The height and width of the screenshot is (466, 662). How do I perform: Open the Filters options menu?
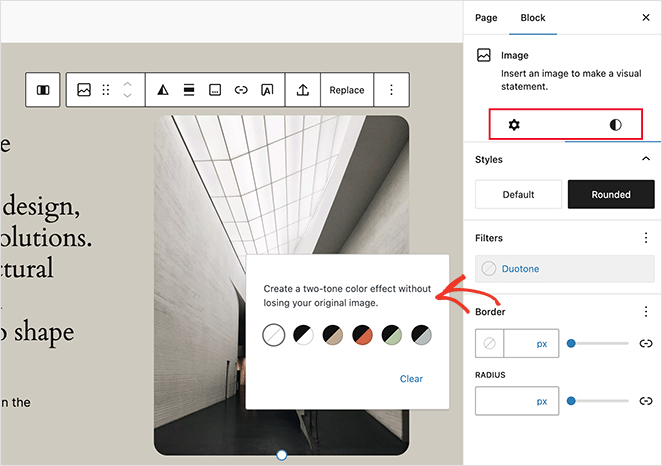click(x=646, y=238)
